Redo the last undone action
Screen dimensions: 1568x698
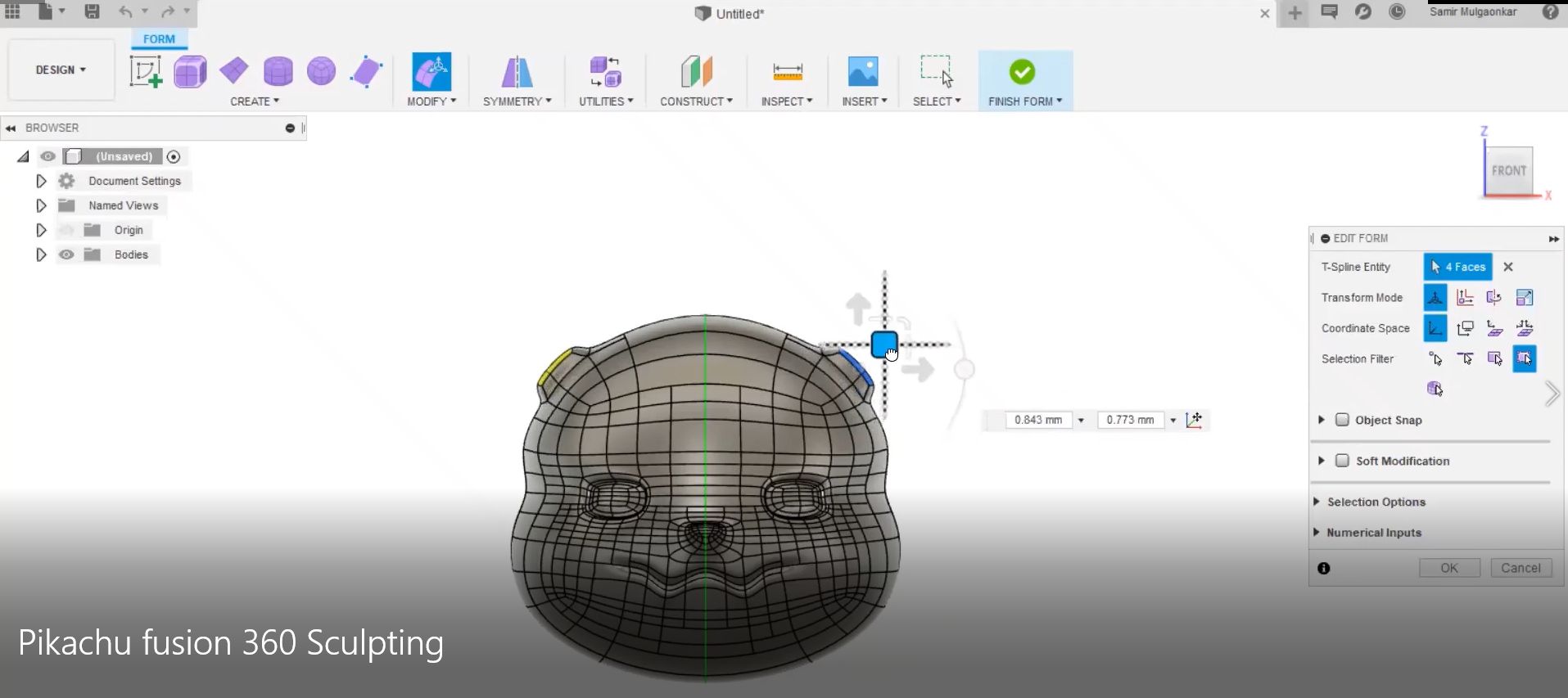pyautogui.click(x=168, y=11)
